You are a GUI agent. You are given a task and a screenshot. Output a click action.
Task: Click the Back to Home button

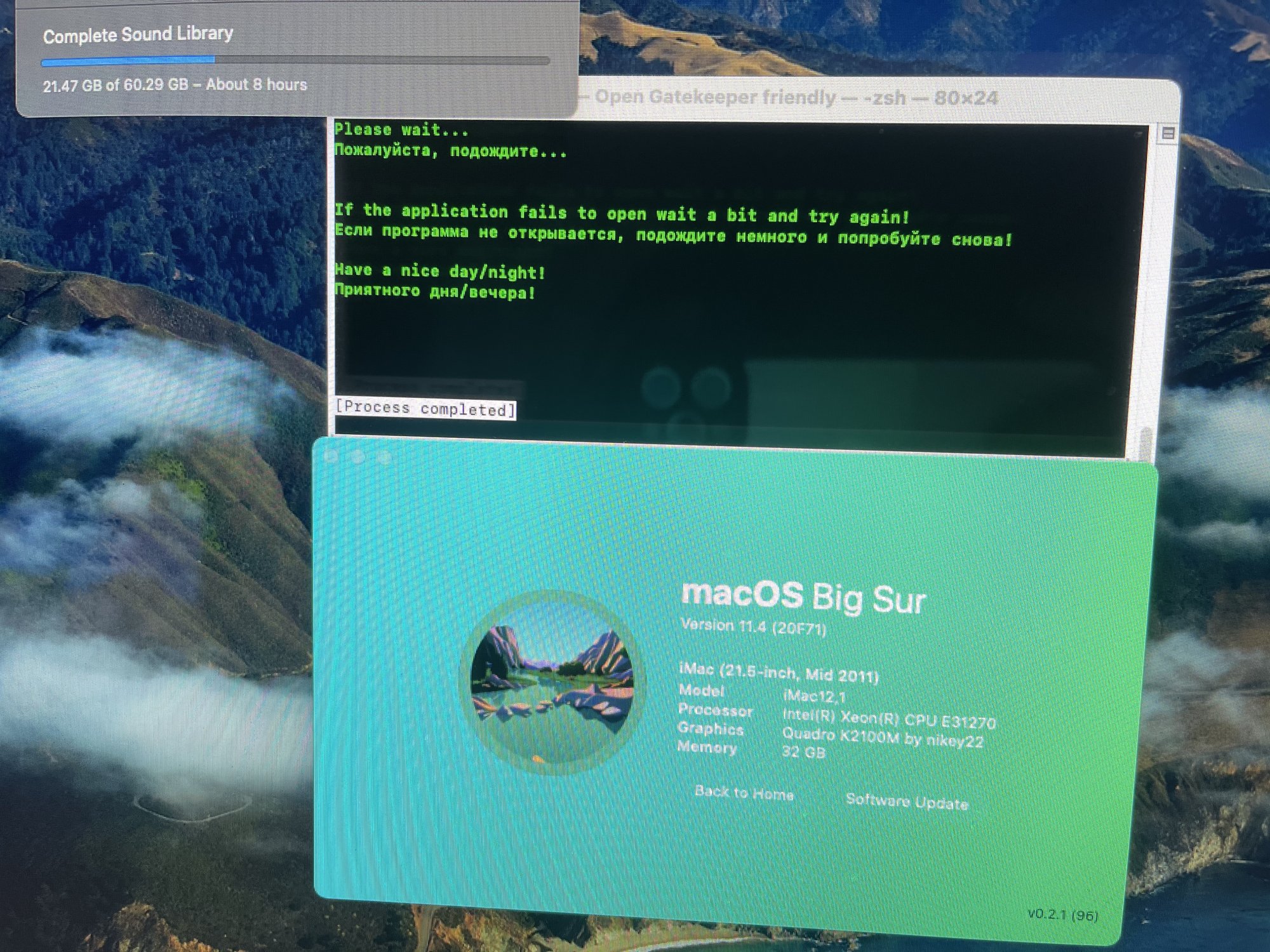click(x=744, y=792)
